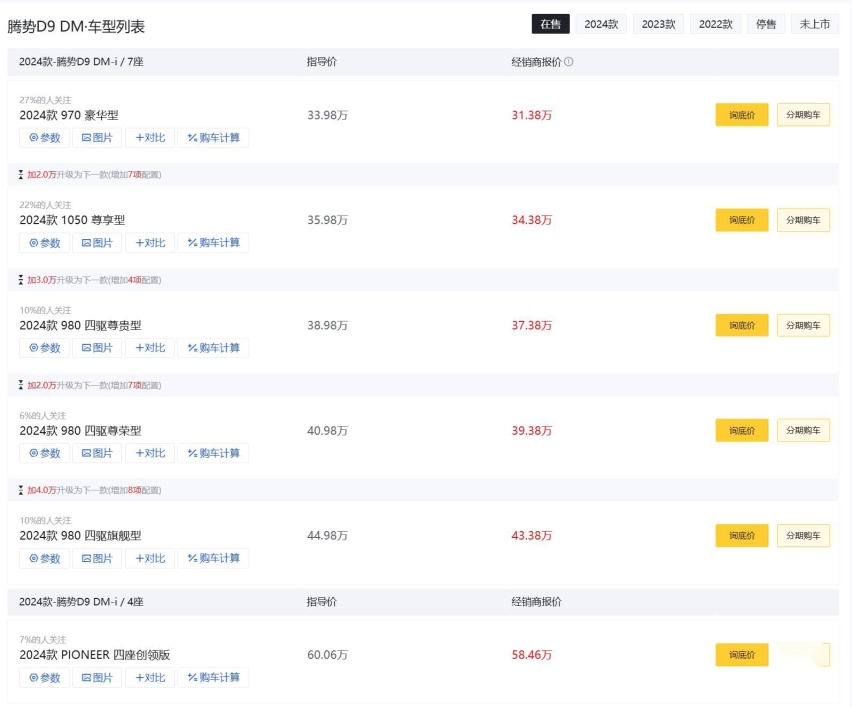This screenshot has height=707, width=852.
Task: Click the 加4.0万 upgrade hint row
Action: (x=423, y=490)
